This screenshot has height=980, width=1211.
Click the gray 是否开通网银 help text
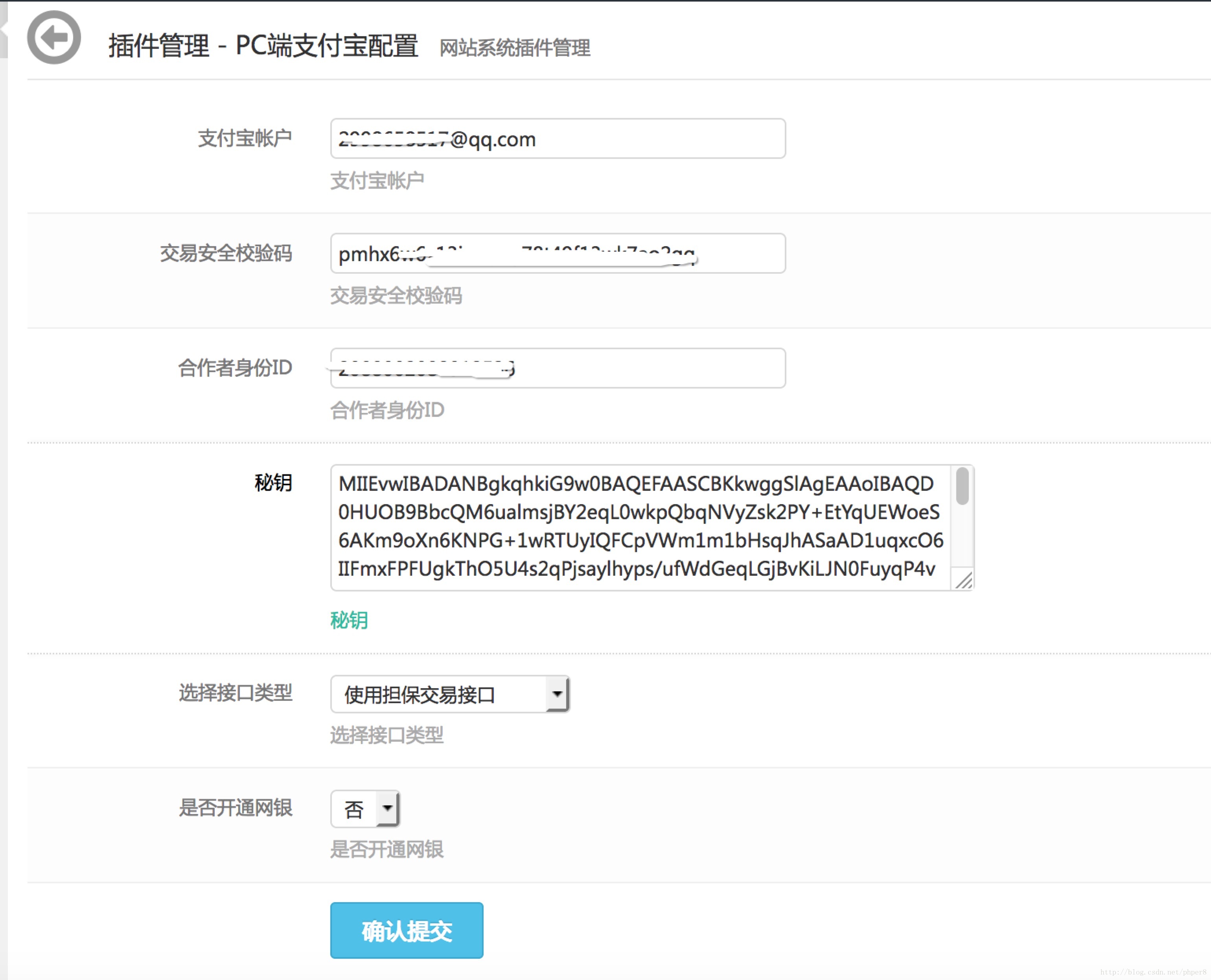click(386, 849)
